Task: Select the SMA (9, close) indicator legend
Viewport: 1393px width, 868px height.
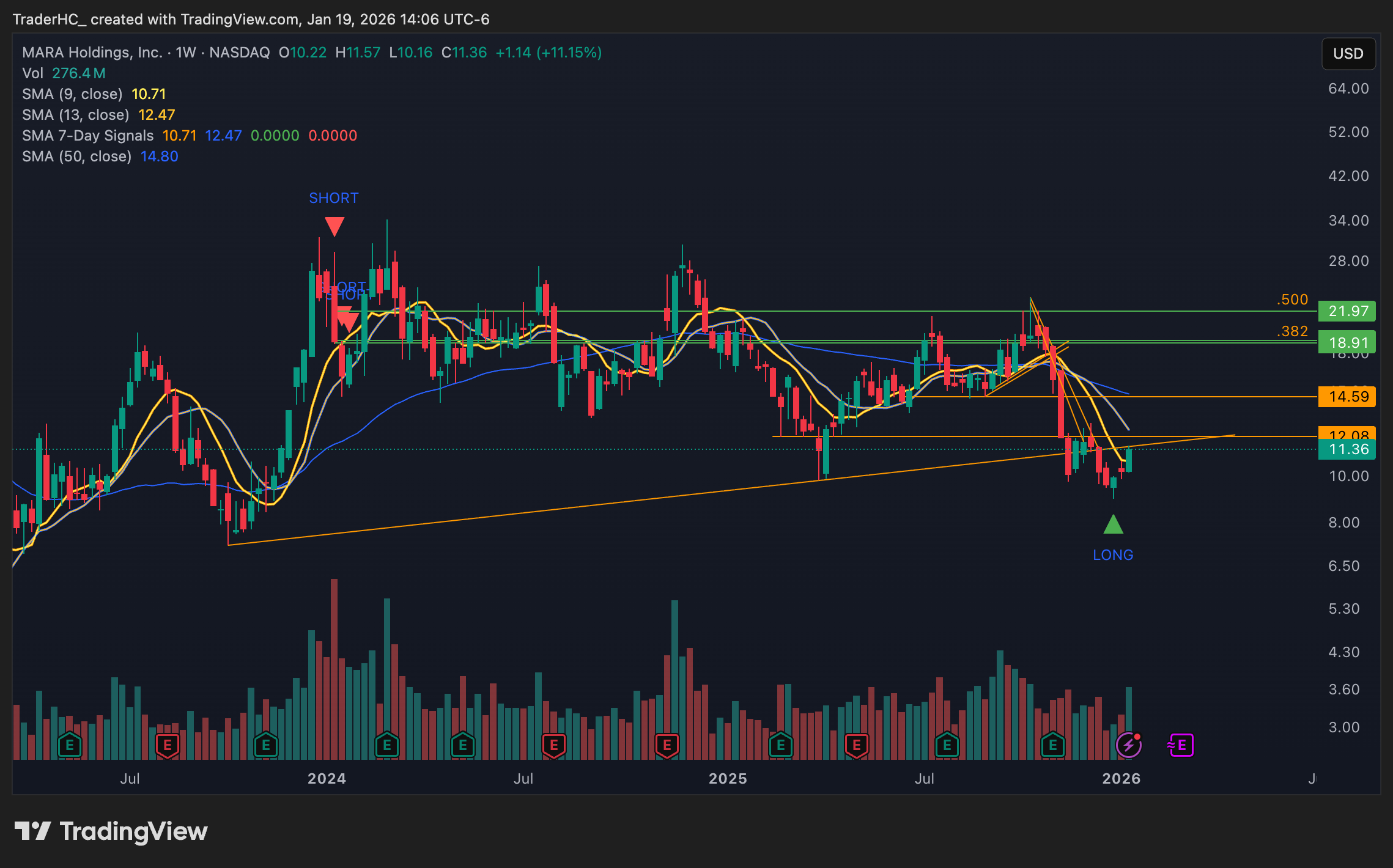Action: pos(72,94)
